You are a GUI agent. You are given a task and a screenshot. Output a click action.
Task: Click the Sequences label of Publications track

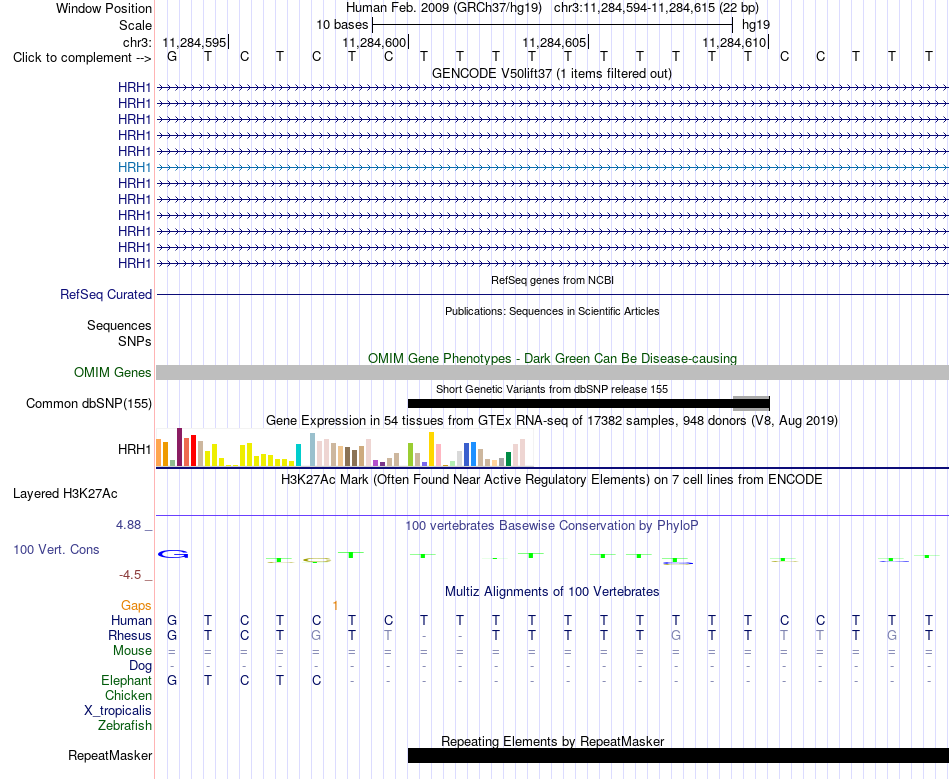click(x=119, y=325)
